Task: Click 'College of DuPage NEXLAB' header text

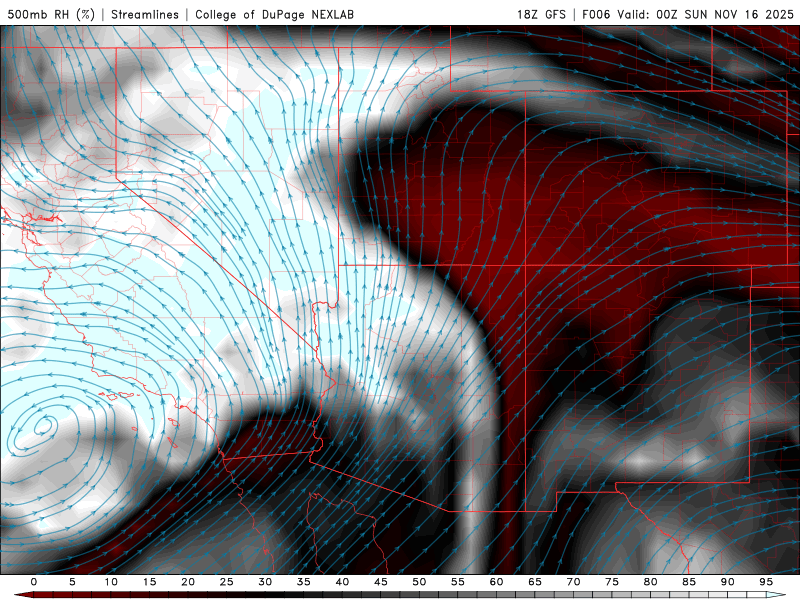Action: coord(274,14)
